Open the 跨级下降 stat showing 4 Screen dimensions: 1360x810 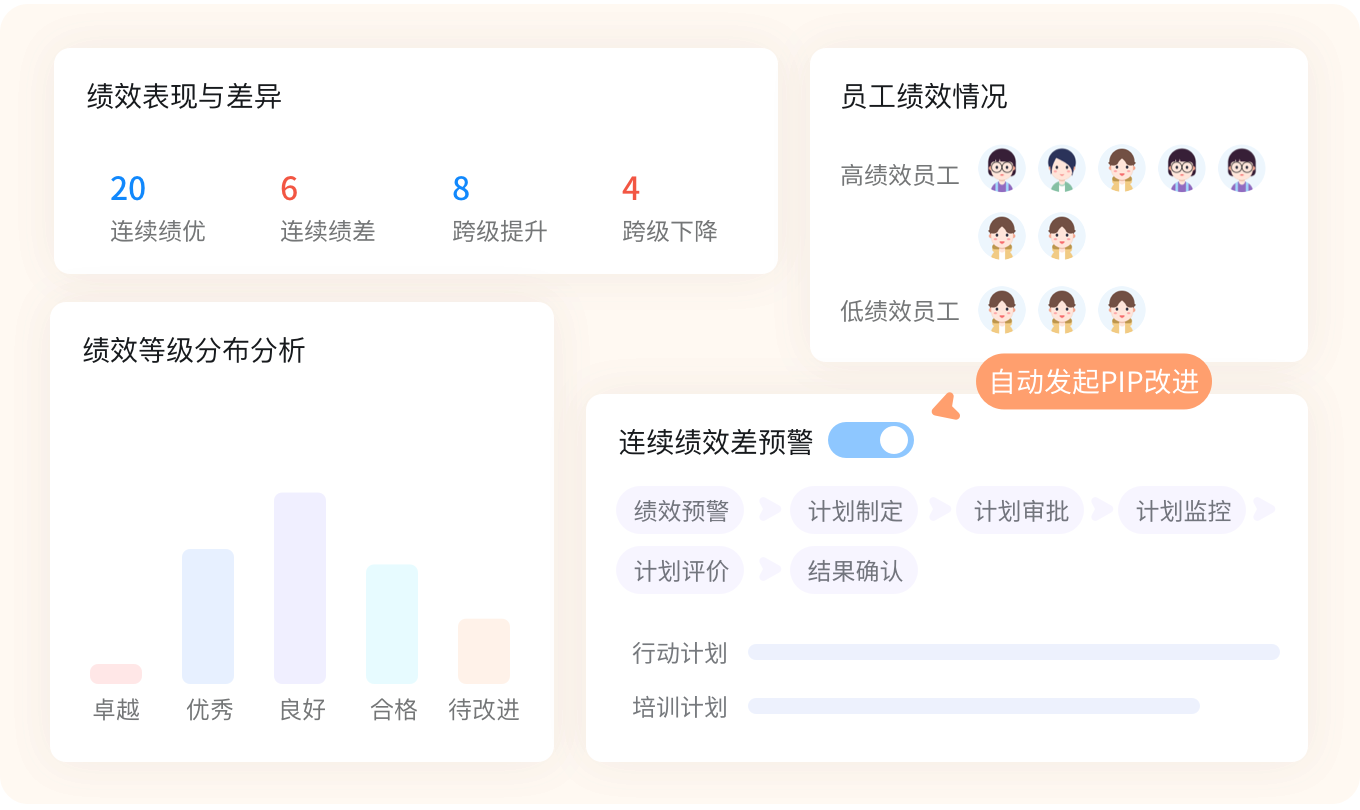tap(630, 188)
